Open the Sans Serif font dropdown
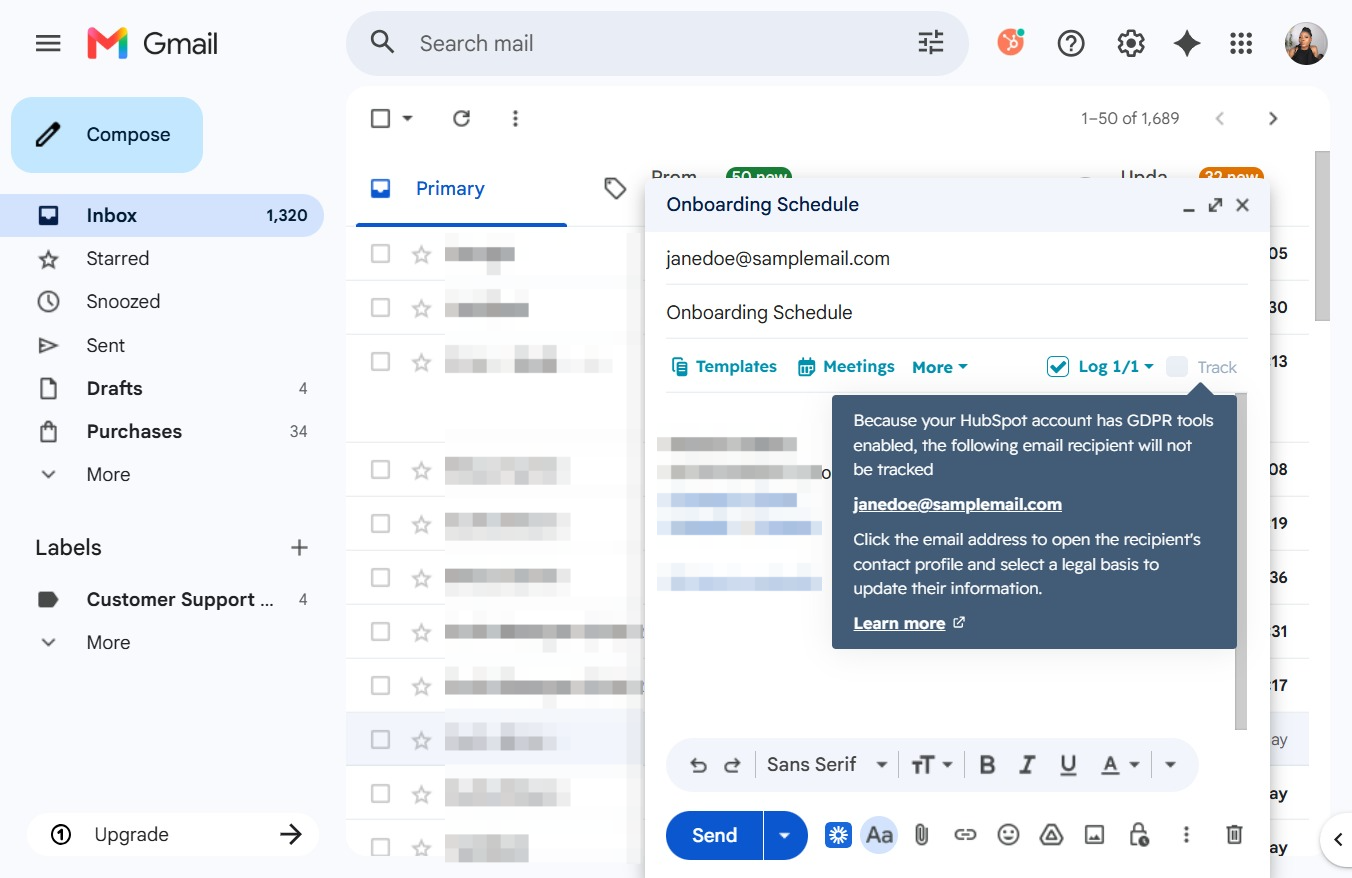Screen dimensions: 1352x878 pyautogui.click(x=827, y=765)
